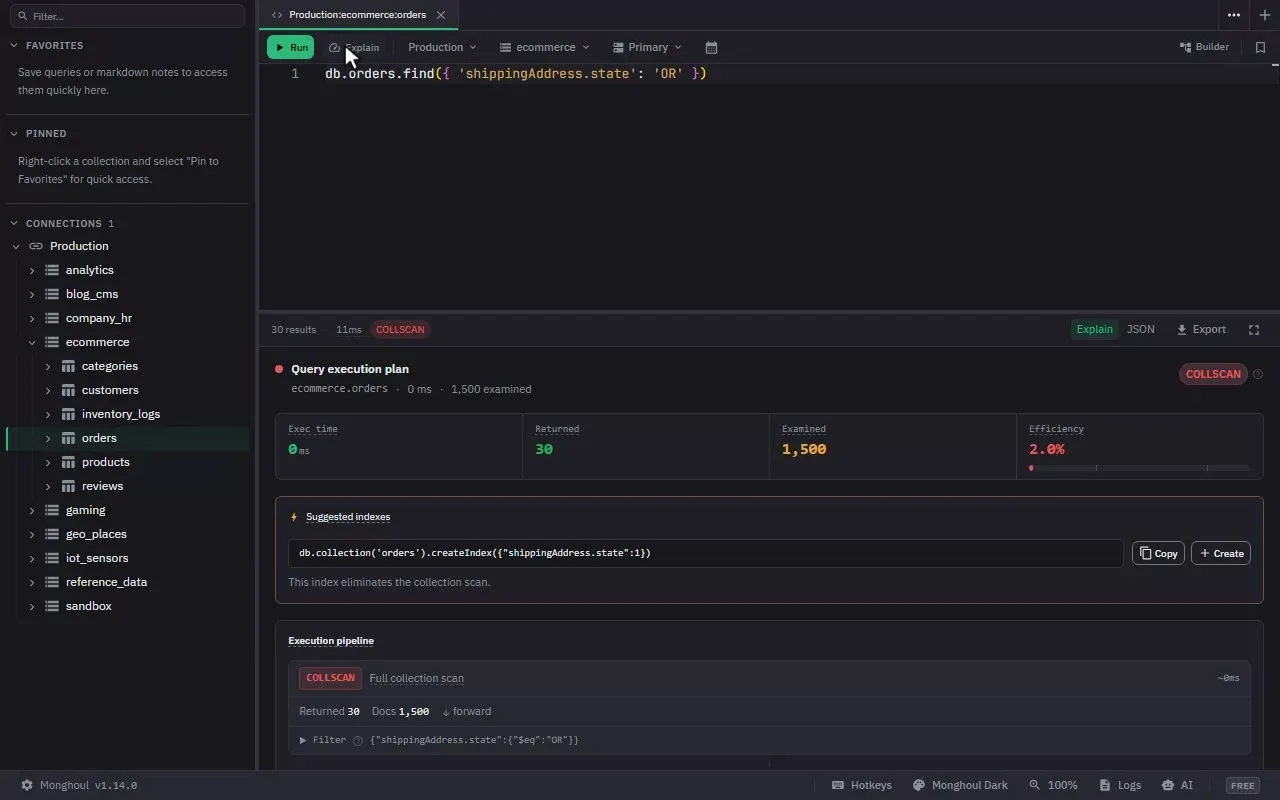Export the query results

click(x=1201, y=329)
